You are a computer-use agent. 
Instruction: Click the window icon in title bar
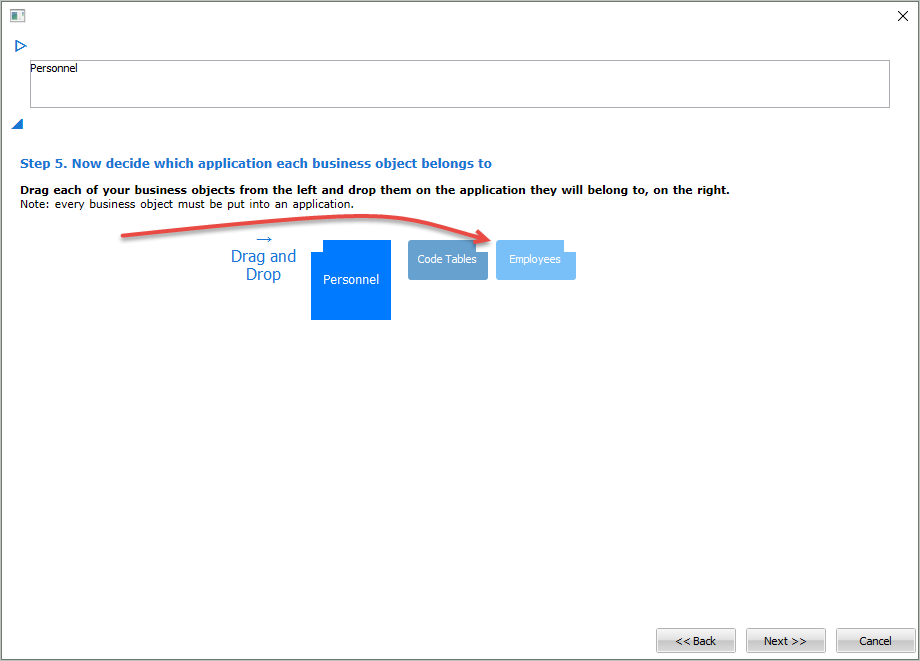[18, 16]
